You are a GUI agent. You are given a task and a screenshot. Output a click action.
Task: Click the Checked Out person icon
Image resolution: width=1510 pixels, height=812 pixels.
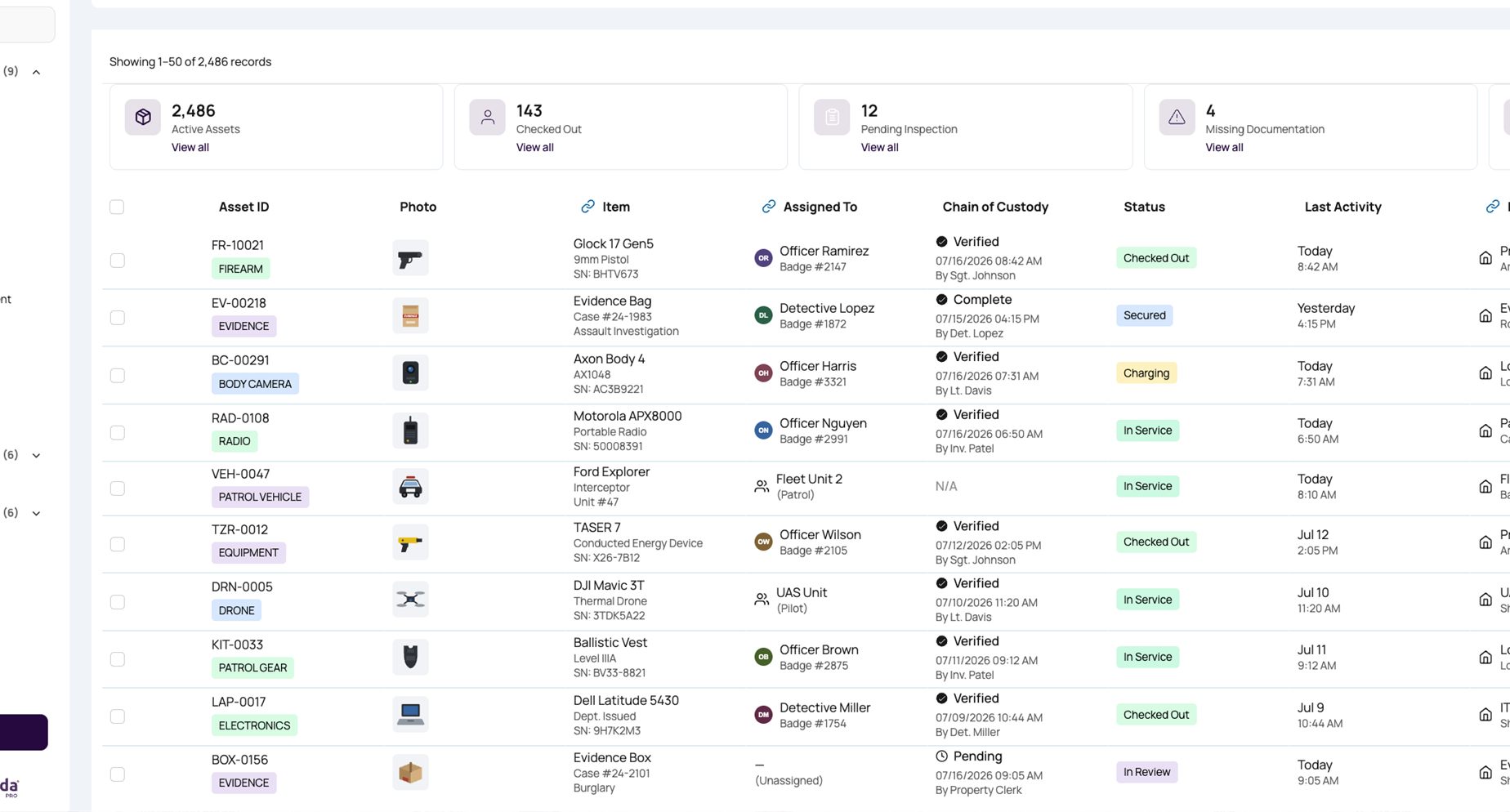click(488, 118)
